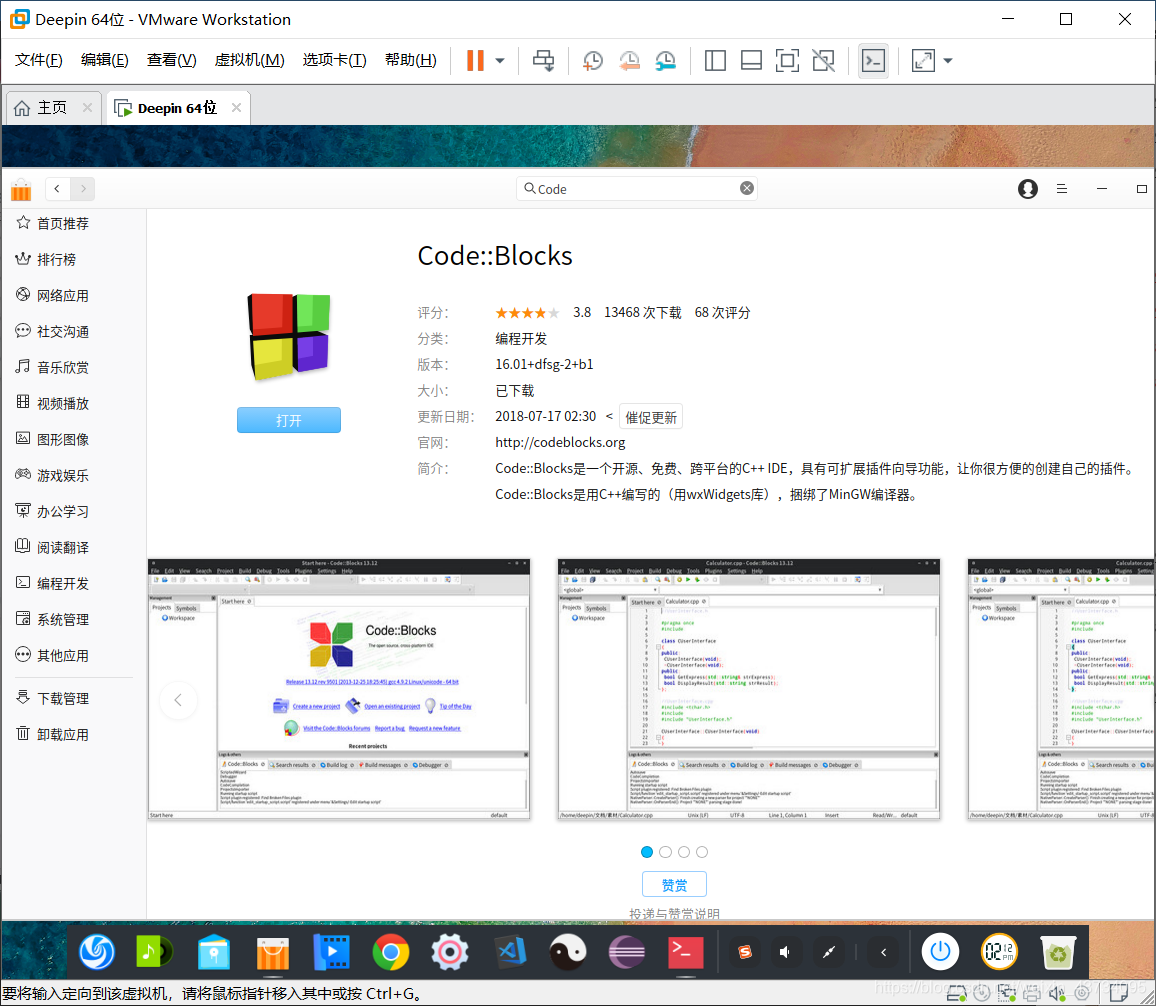This screenshot has width=1156, height=1006.
Task: Select the third screenshot page dot
Action: [x=683, y=852]
